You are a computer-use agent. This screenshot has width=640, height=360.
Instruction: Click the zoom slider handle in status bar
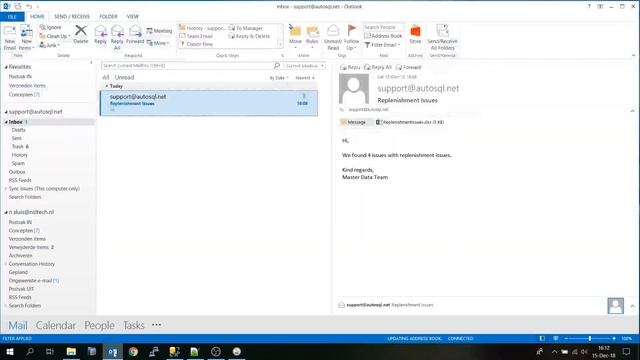(590, 338)
